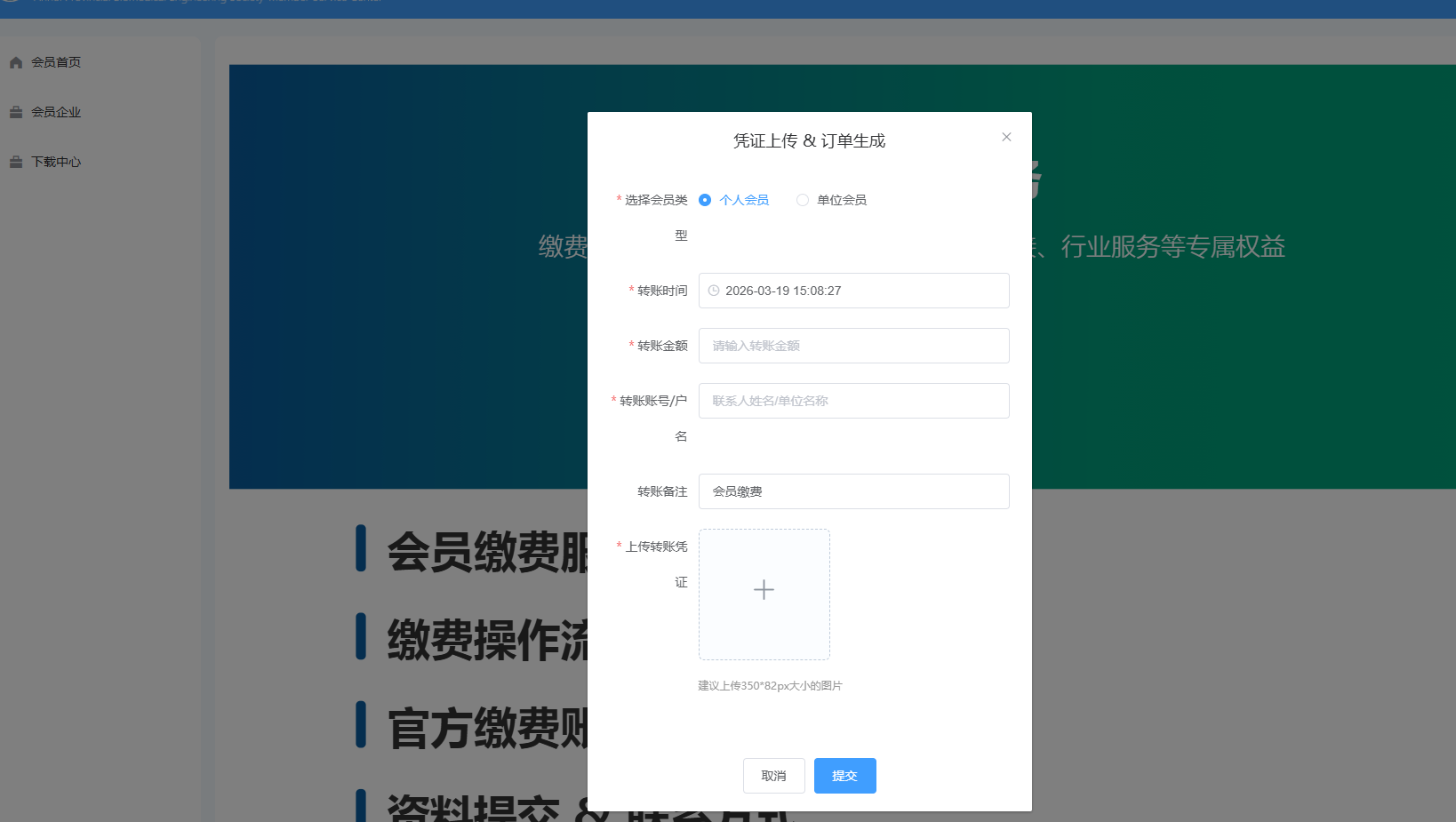Click the blue 提交 button

[845, 776]
